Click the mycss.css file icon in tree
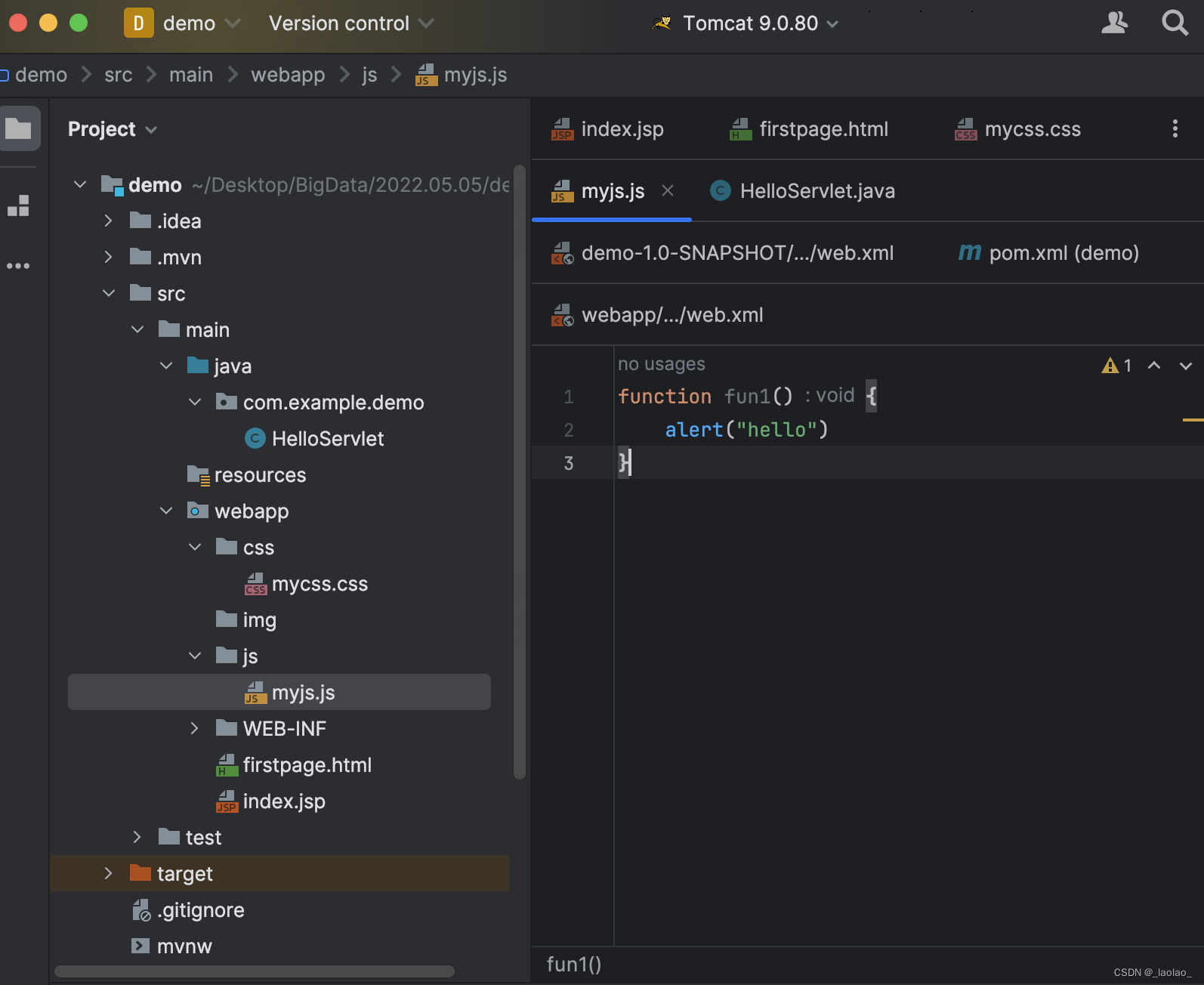This screenshot has height=985, width=1204. pos(255,584)
